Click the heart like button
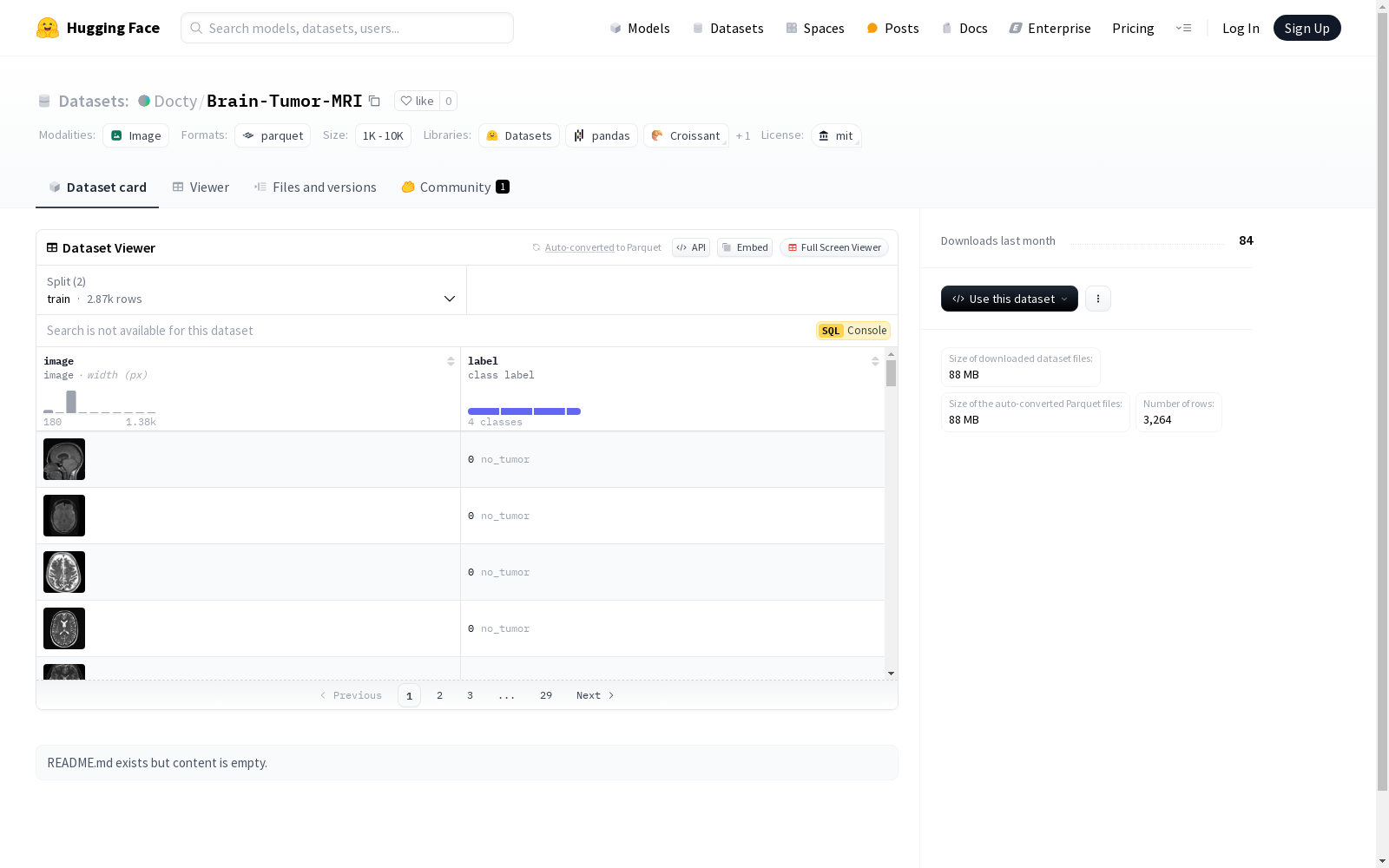This screenshot has width=1389, height=868. pos(417,101)
